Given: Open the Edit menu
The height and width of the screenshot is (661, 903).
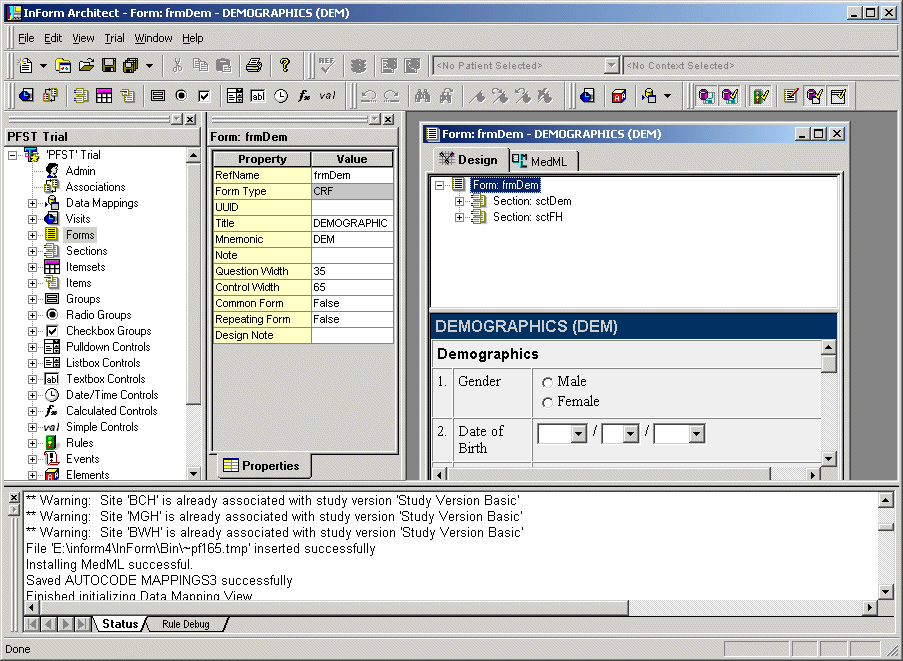Looking at the screenshot, I should coord(53,38).
